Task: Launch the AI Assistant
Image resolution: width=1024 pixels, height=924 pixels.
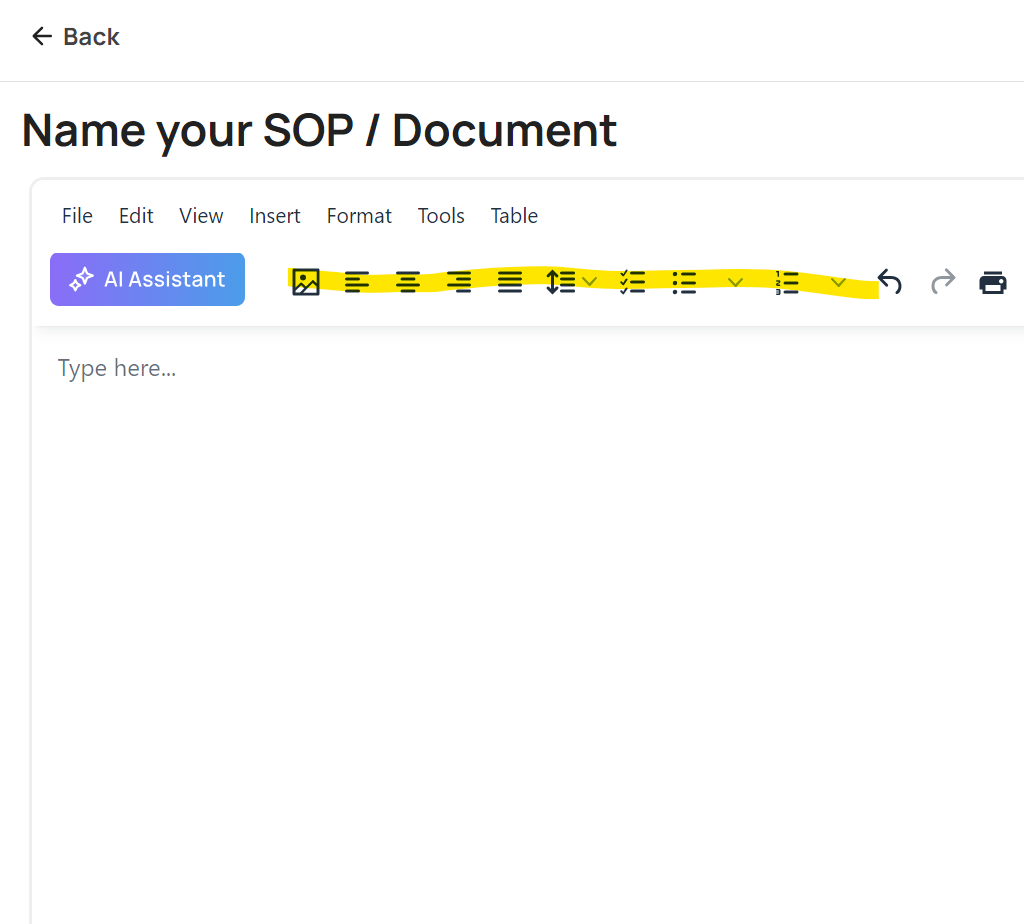Action: 148,279
